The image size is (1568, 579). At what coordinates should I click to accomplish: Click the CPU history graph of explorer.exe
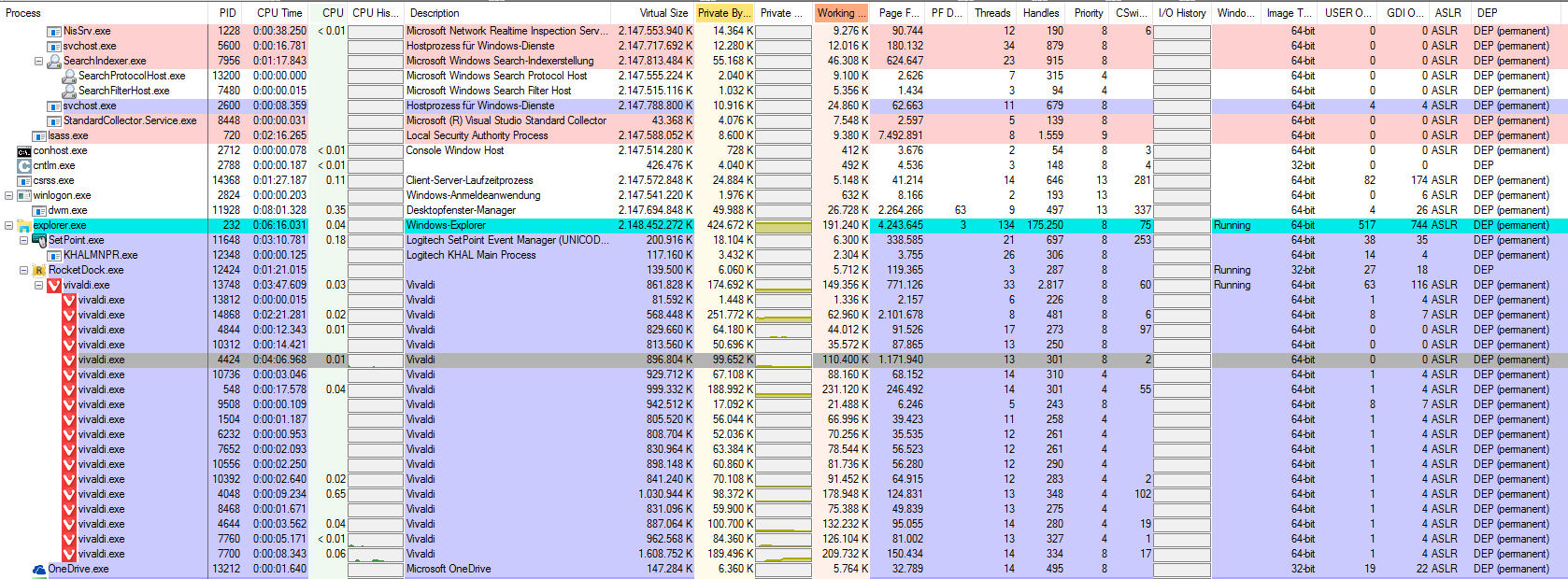pyautogui.click(x=375, y=225)
